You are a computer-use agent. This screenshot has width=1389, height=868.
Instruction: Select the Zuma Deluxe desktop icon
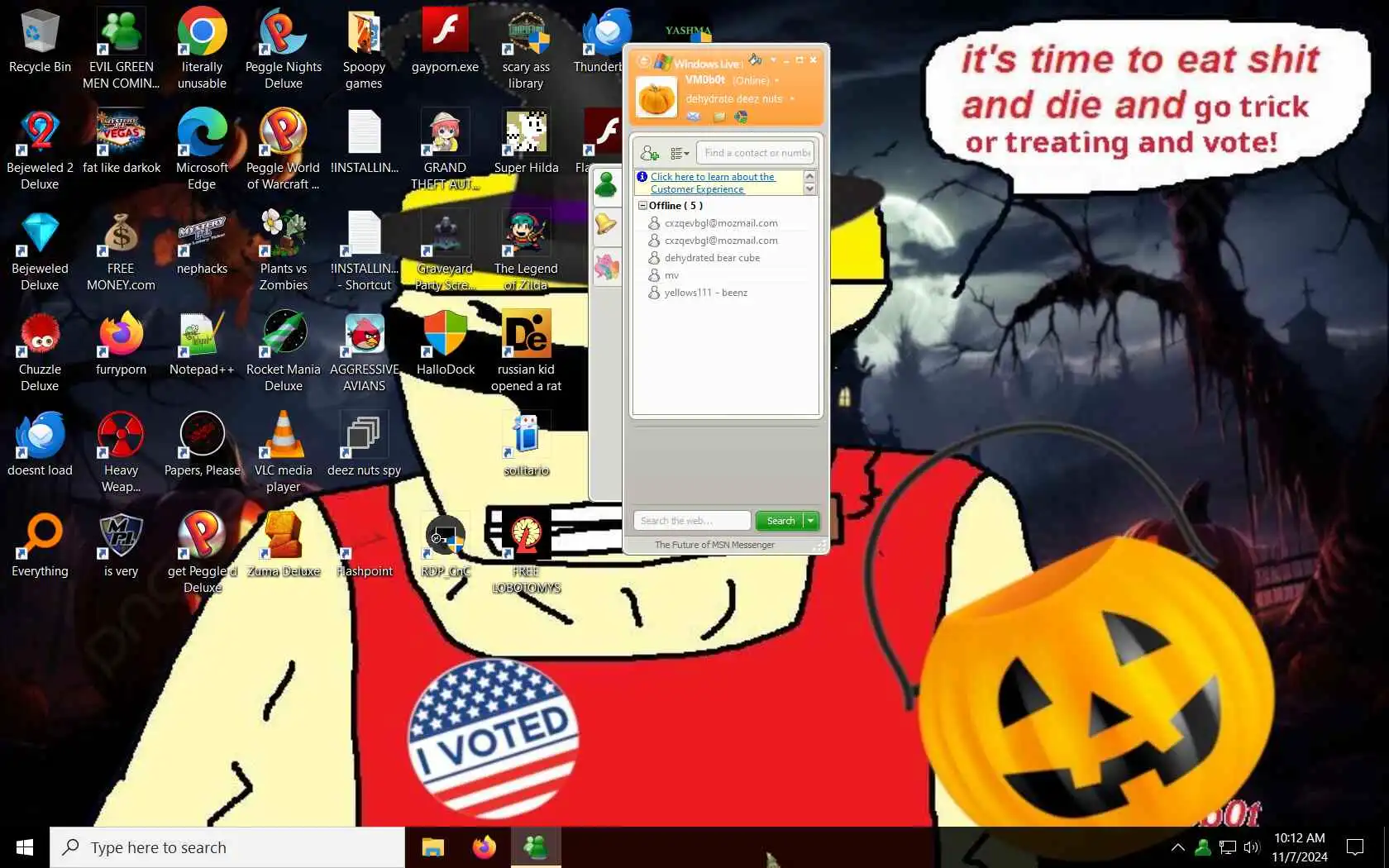(284, 544)
